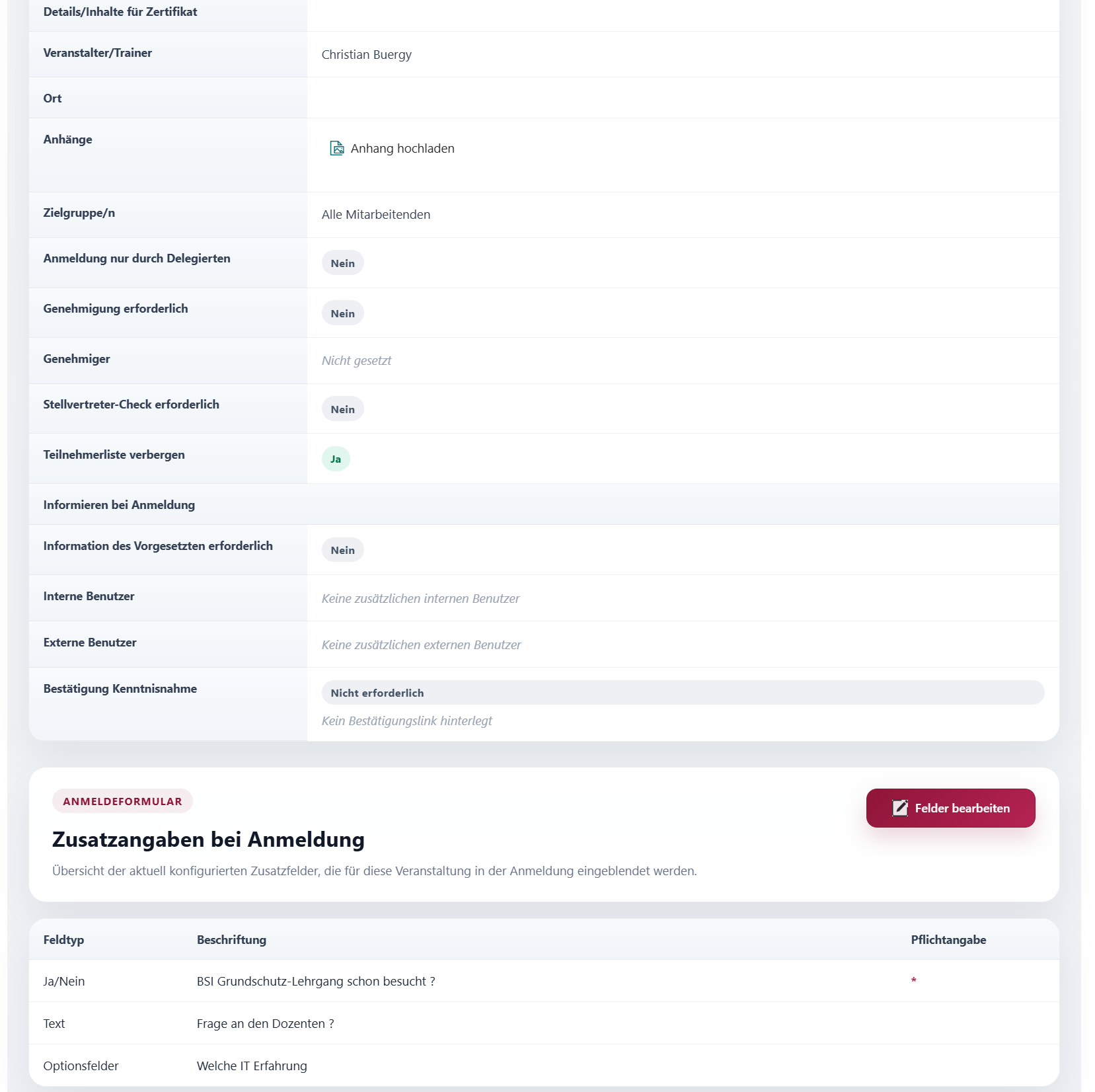
Task: Click the Feldtyp column header
Action: [x=63, y=940]
